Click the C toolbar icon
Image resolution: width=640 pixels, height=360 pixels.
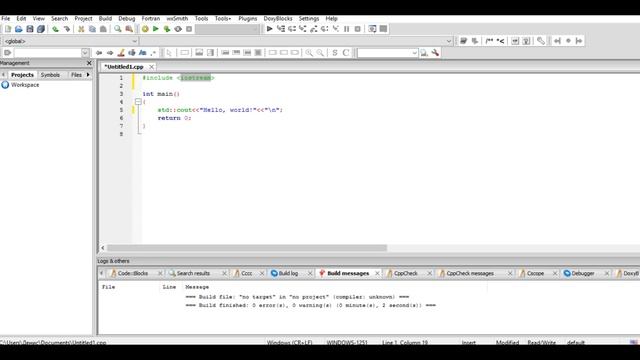click(346, 53)
